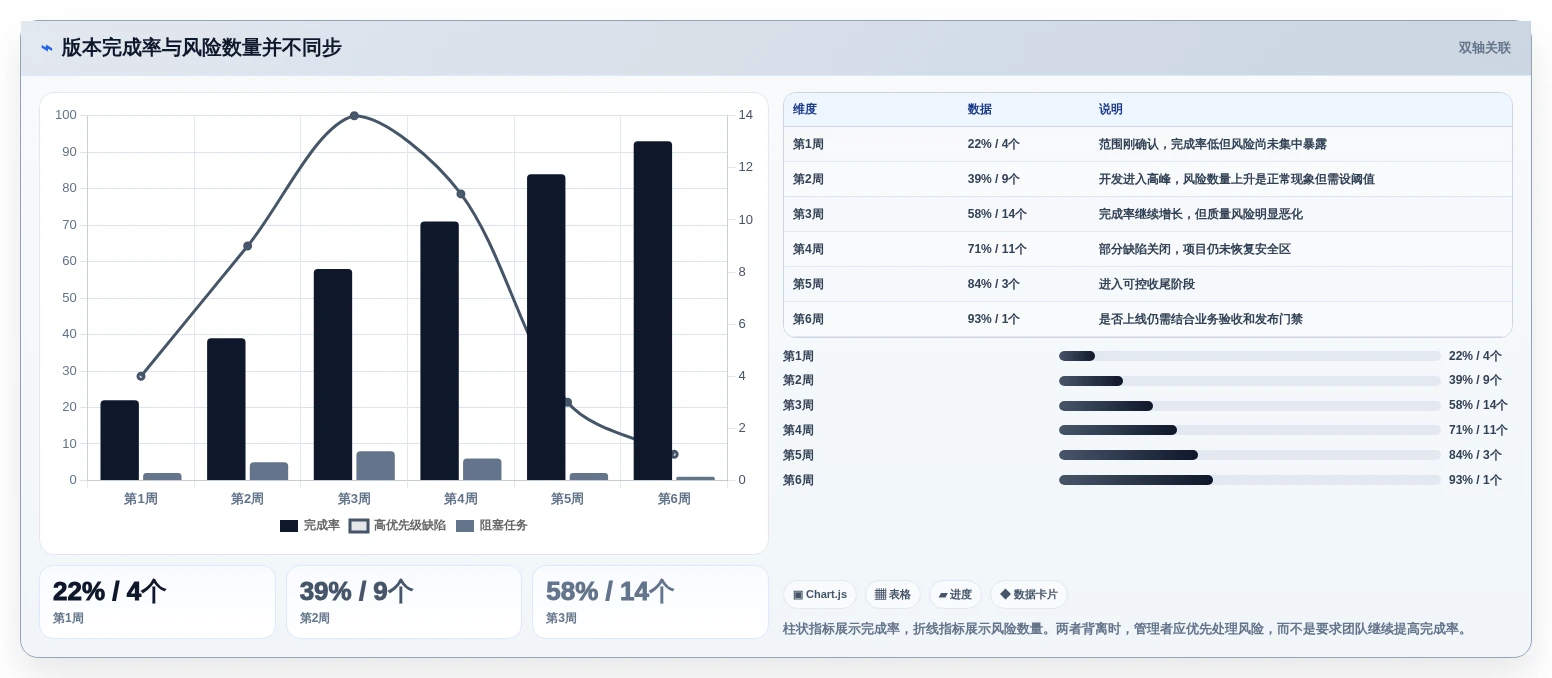Screen dimensions: 1552x678
Task: Click the 第4周 x-axis label
Action: point(461,499)
